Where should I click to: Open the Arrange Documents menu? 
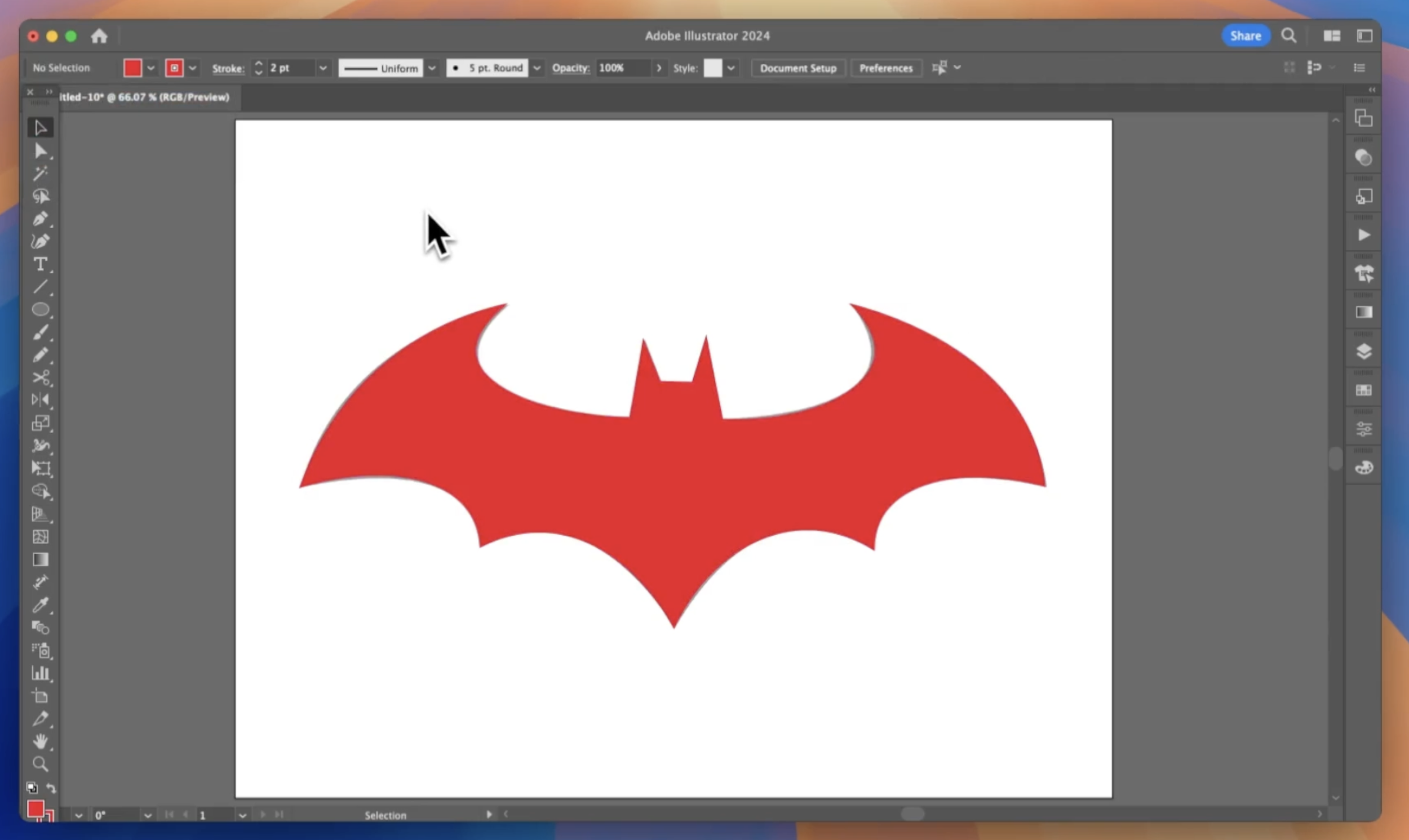(1331, 35)
